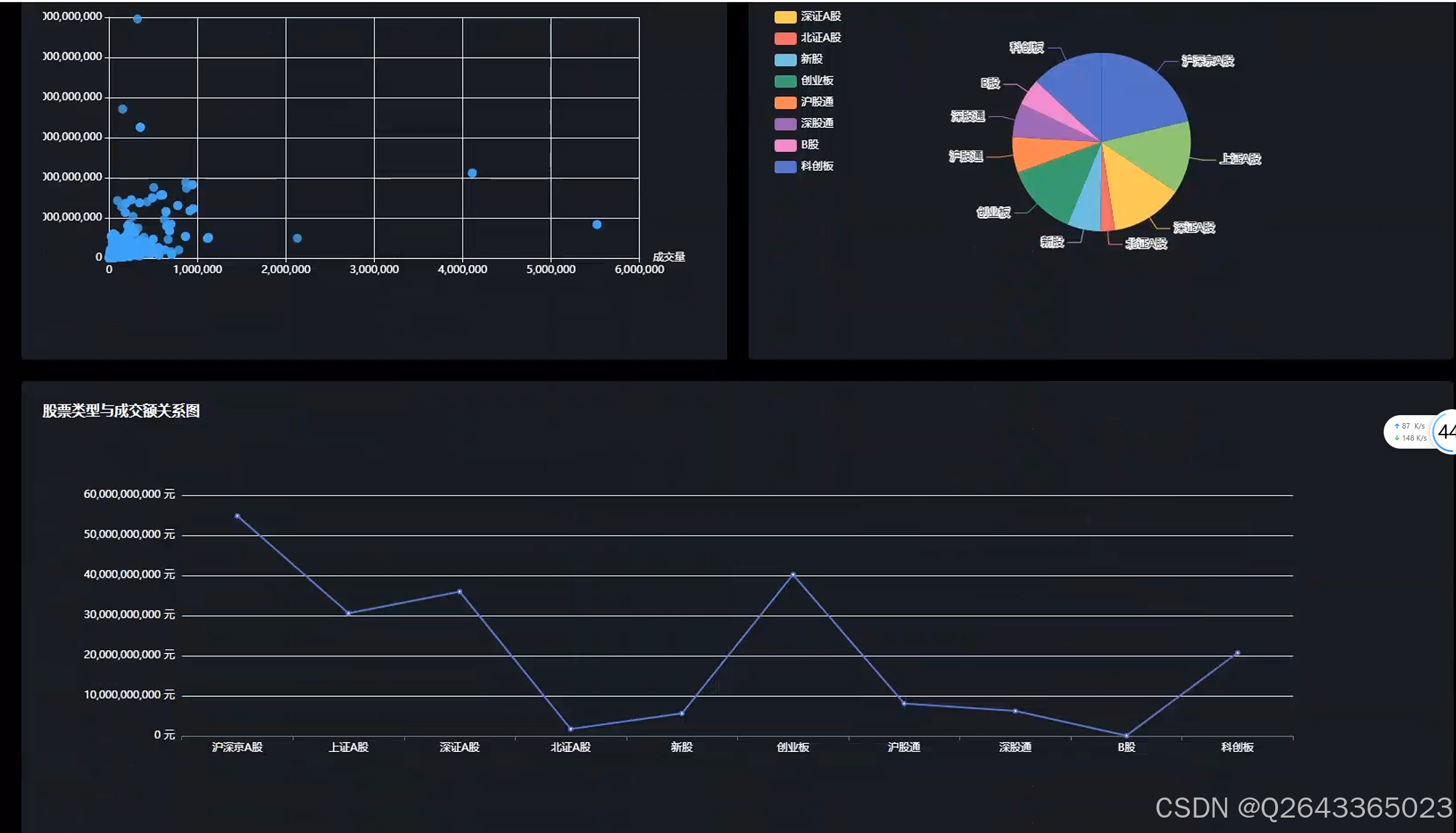
Task: Click the 科创板 label on pie chart
Action: pos(1027,48)
